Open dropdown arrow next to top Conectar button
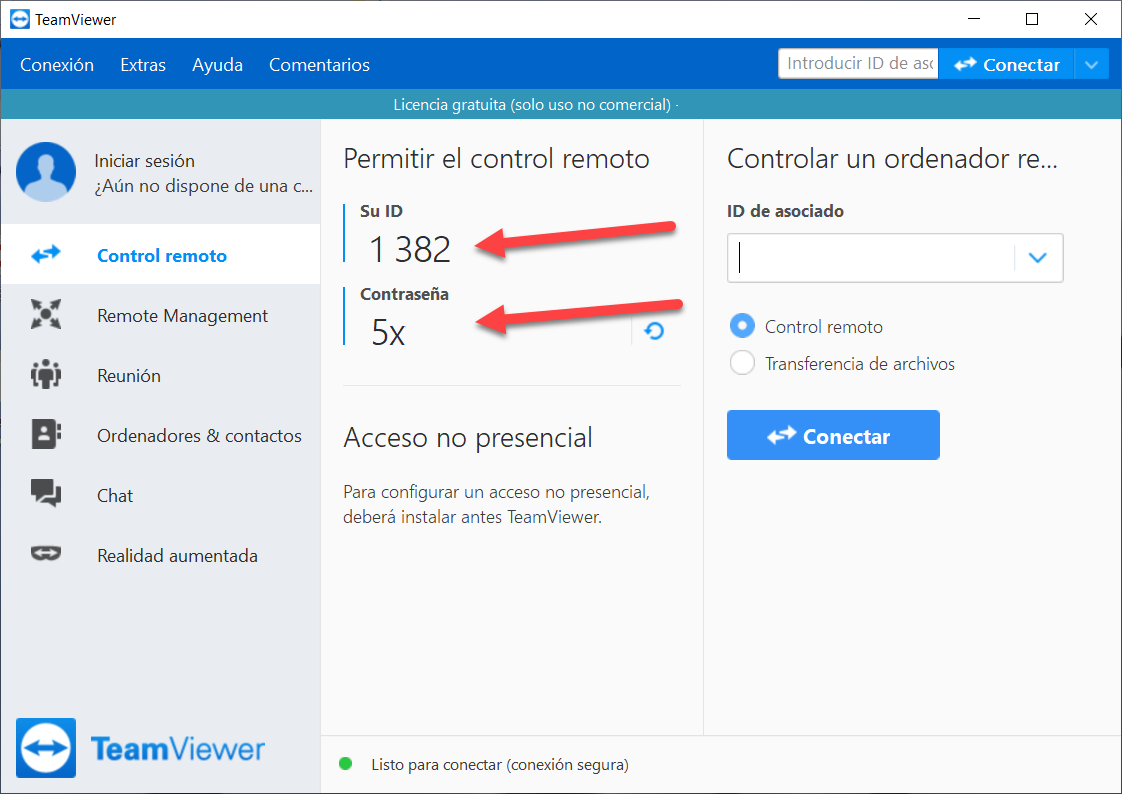 [x=1091, y=65]
